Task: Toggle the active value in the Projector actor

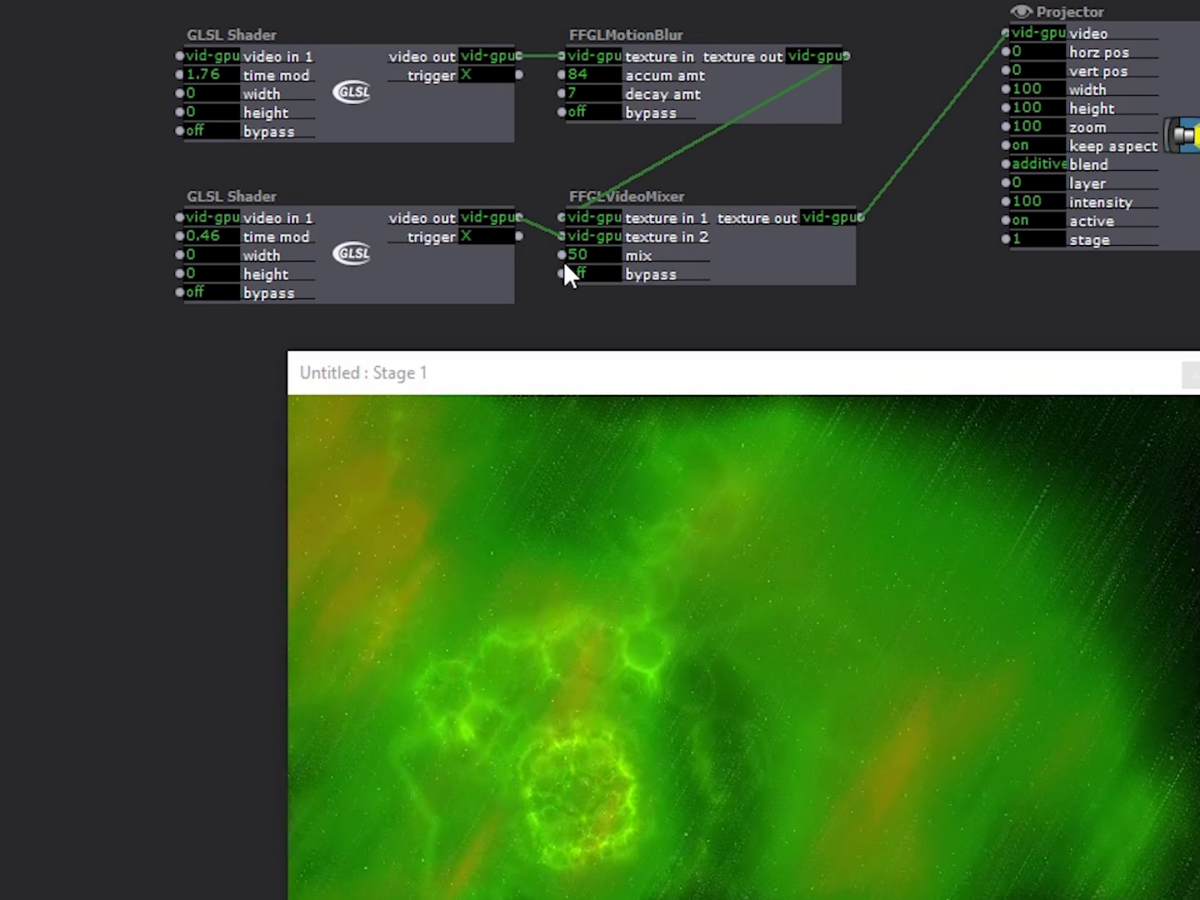Action: click(1037, 221)
